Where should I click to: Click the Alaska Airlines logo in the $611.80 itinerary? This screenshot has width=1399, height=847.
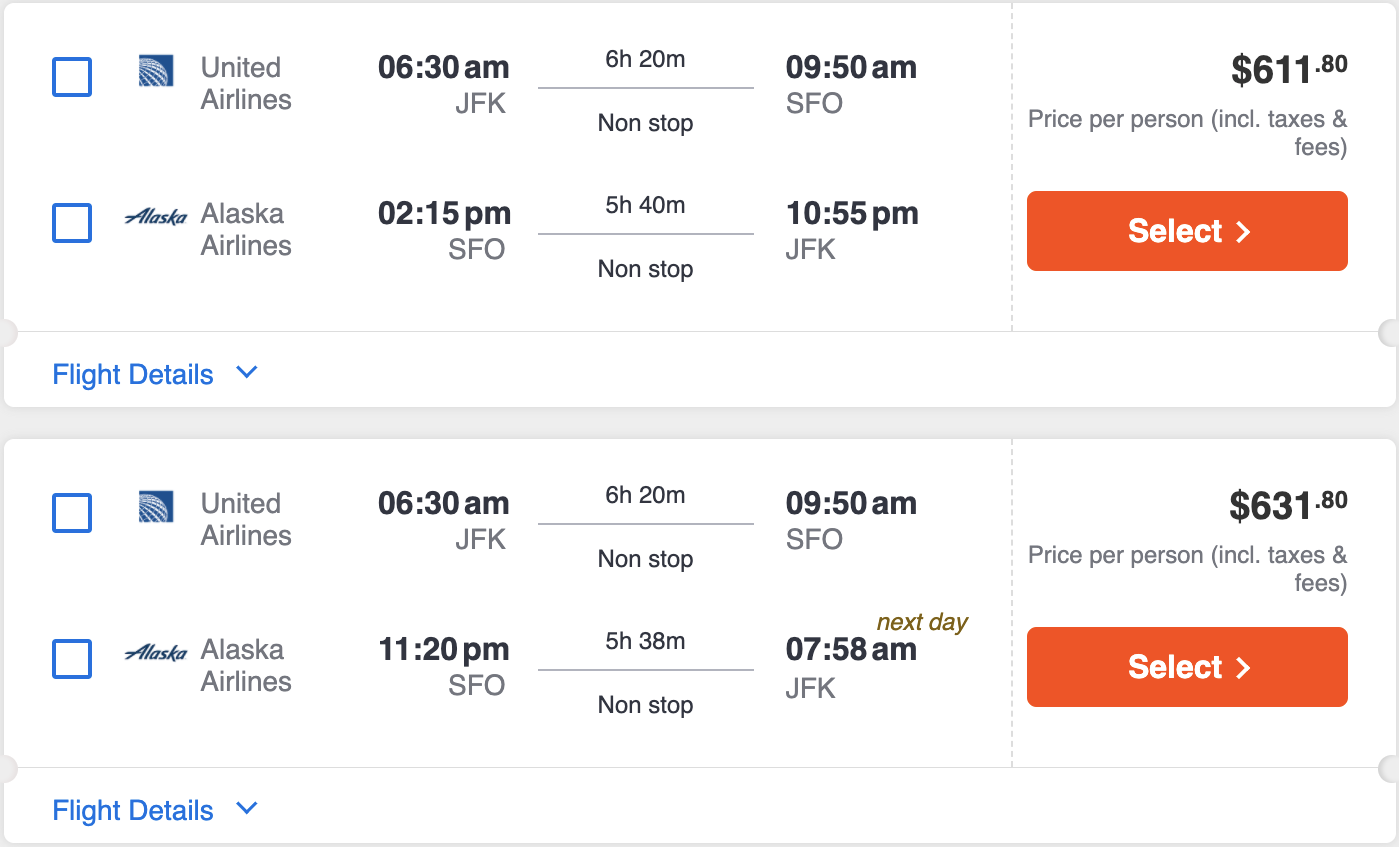click(156, 216)
